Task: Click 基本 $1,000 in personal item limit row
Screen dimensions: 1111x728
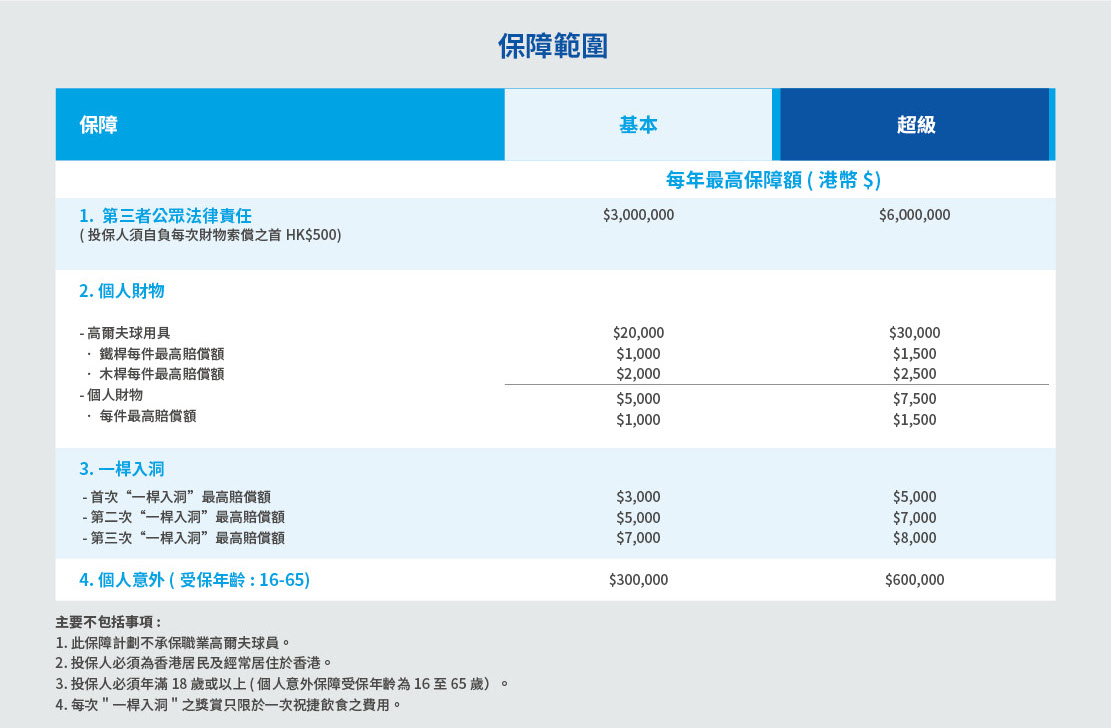Action: [638, 420]
